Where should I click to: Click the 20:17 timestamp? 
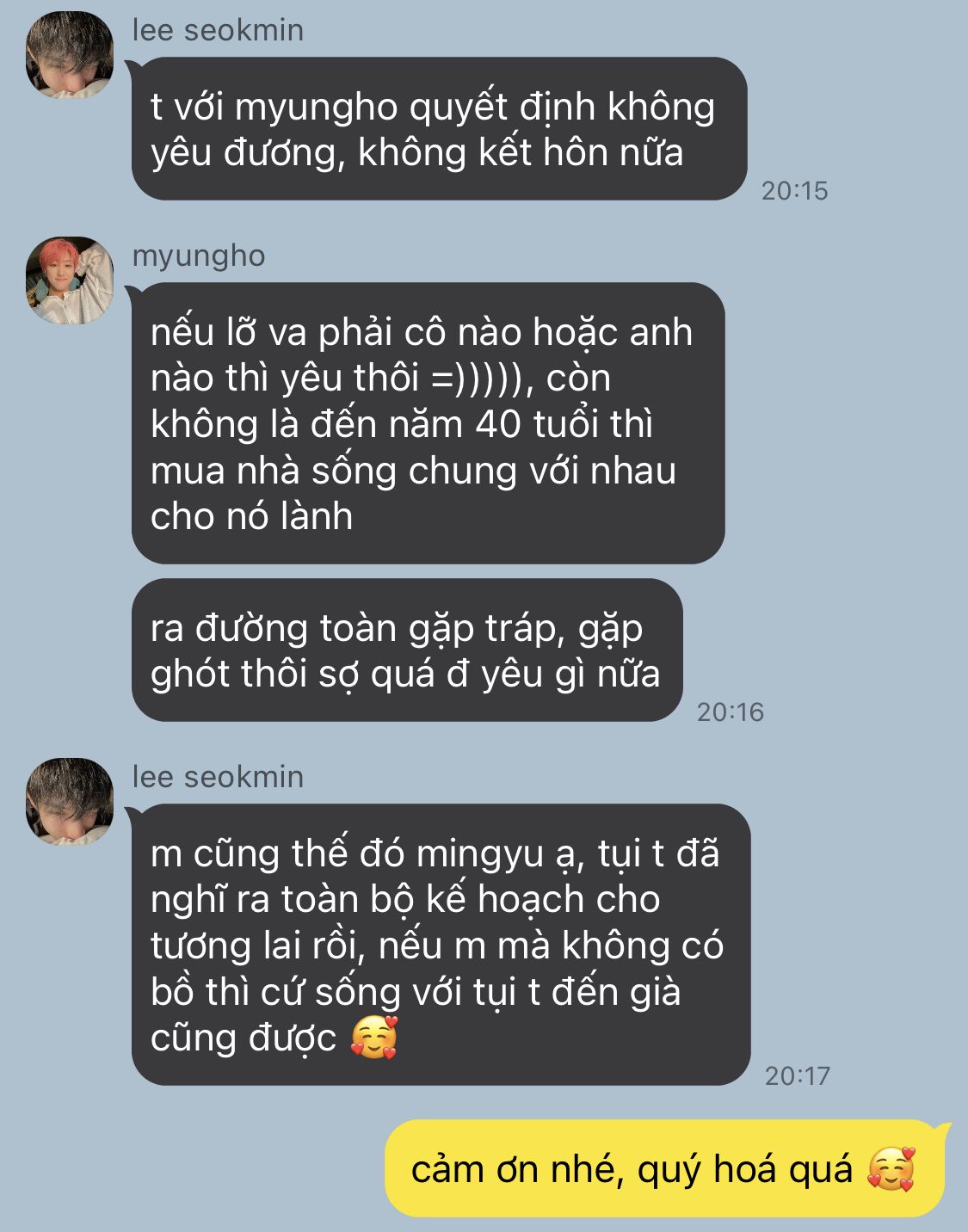tap(798, 1075)
